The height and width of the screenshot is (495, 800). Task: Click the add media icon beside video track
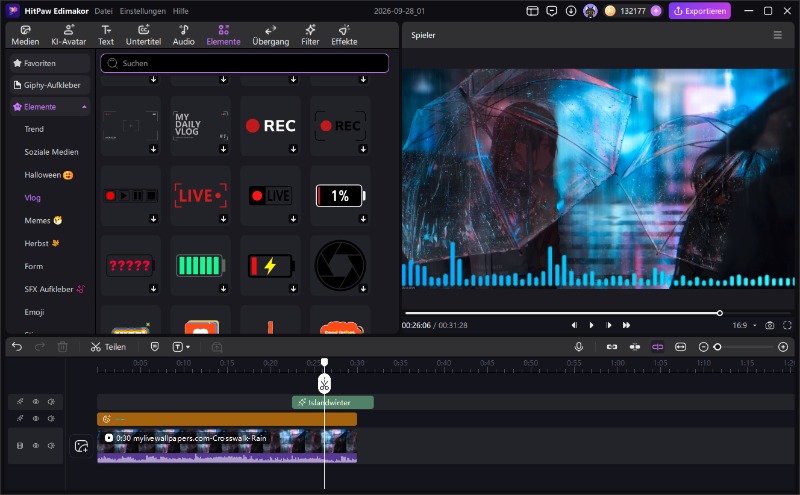(x=81, y=446)
